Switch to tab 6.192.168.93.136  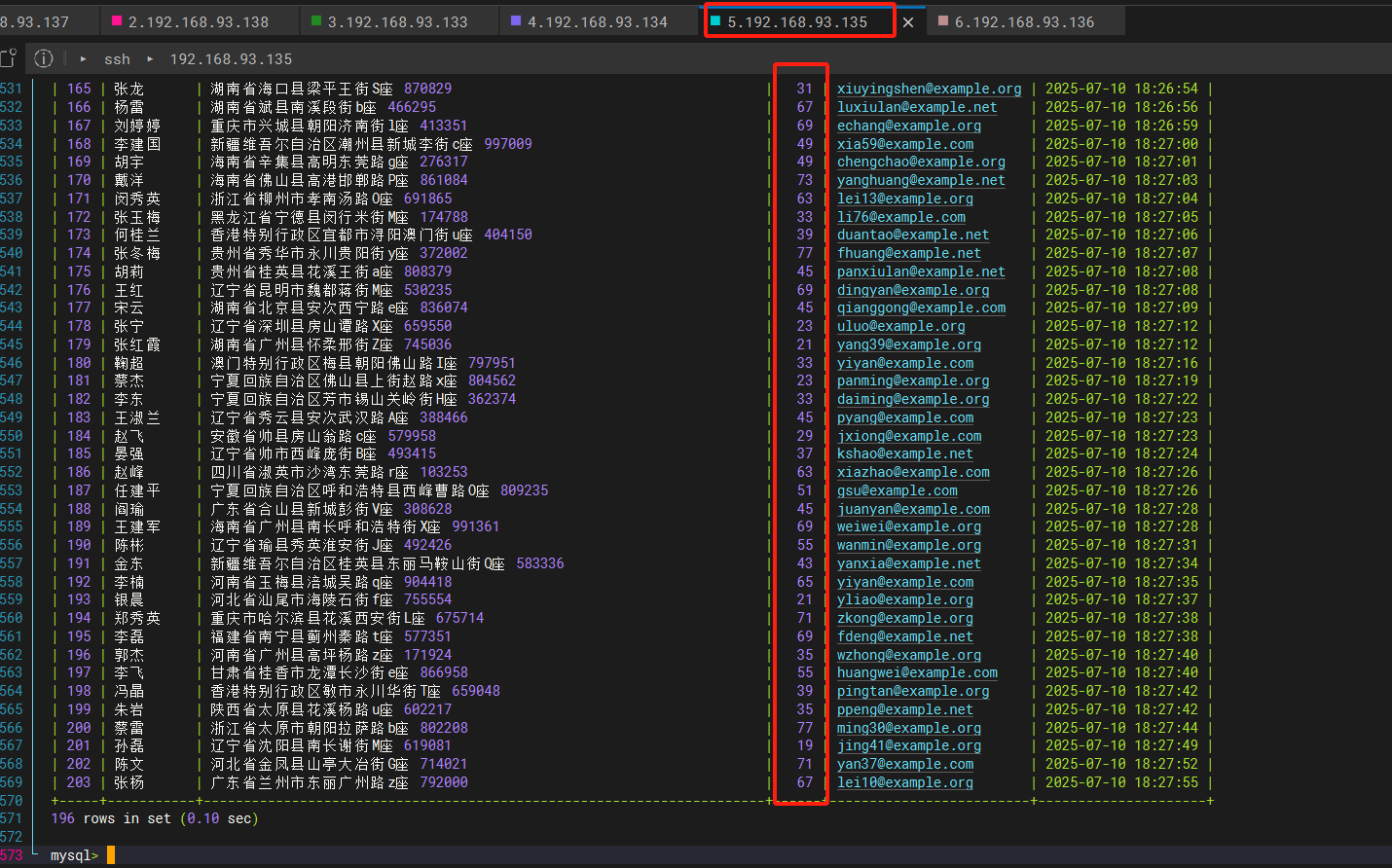[x=1025, y=21]
